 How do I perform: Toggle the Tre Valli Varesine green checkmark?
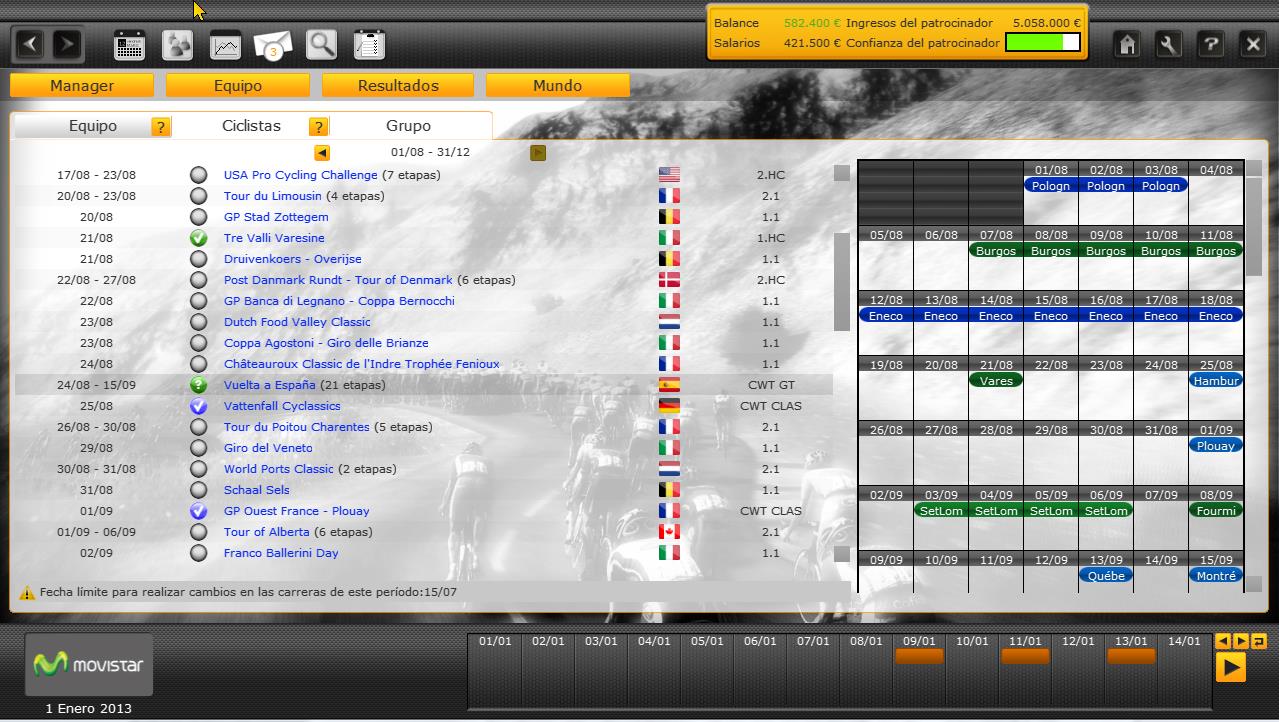199,238
